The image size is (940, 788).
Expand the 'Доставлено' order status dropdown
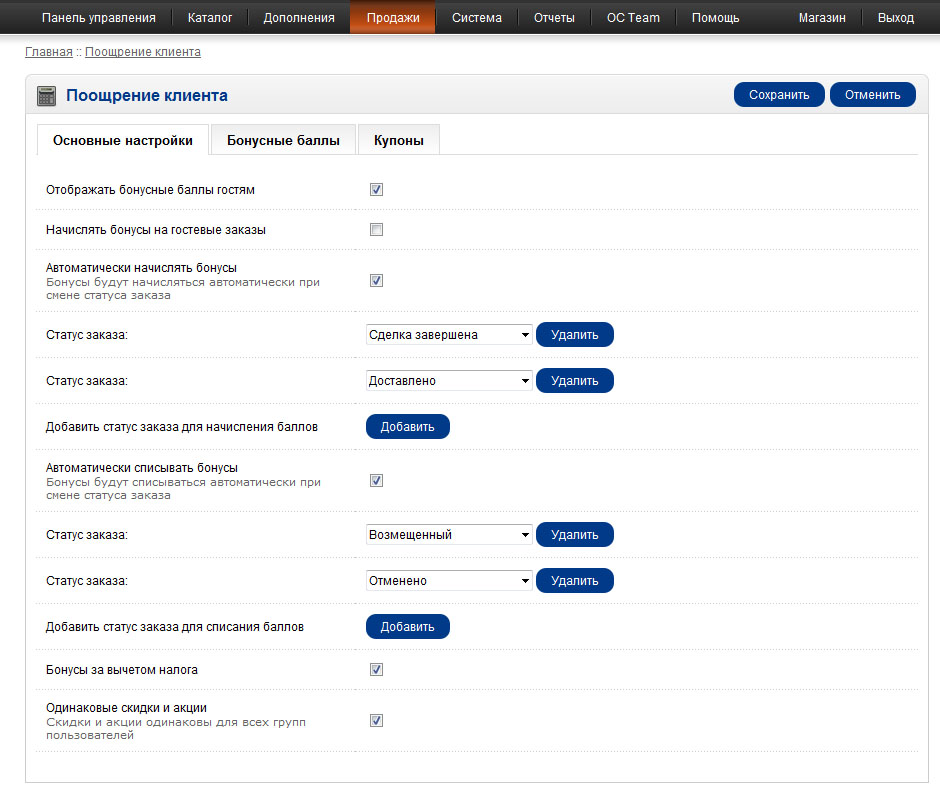(449, 381)
